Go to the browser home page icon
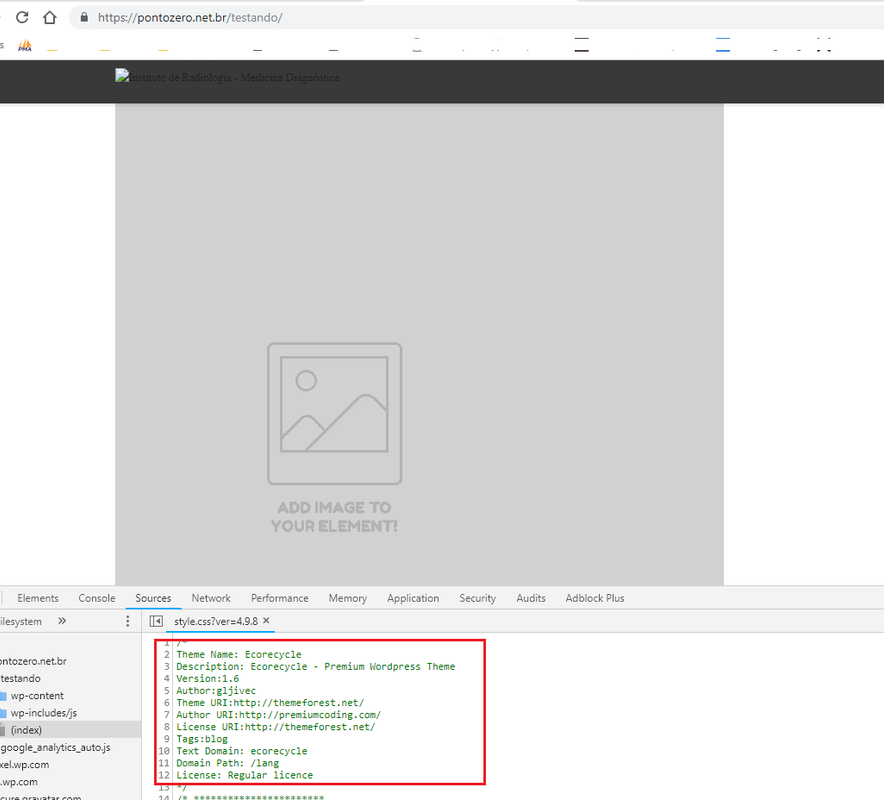884x800 pixels. 50,17
